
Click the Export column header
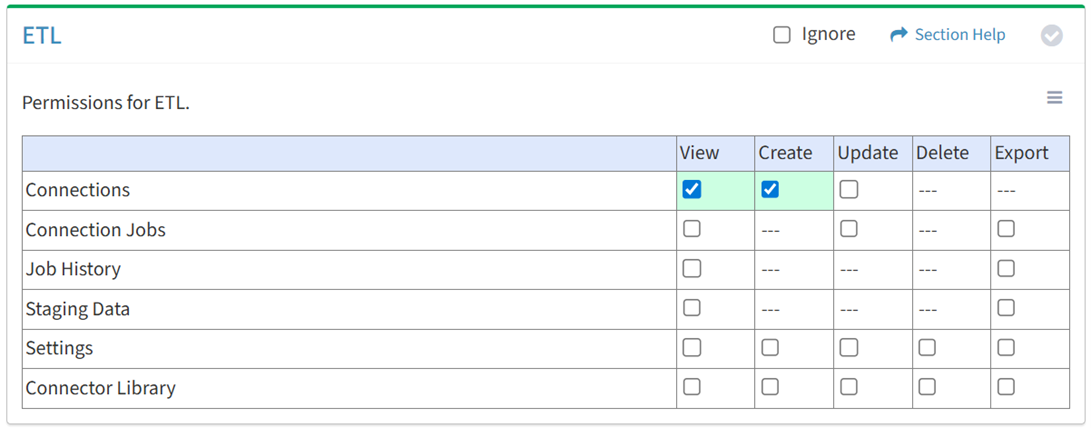pos(1021,153)
